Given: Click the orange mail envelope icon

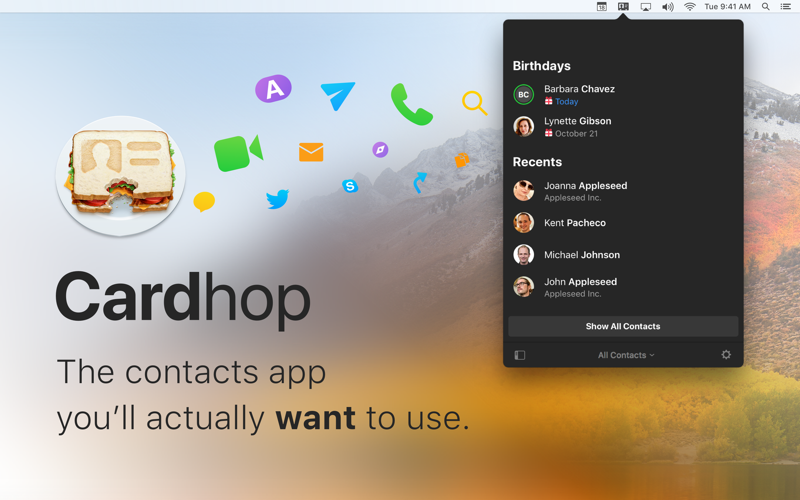Looking at the screenshot, I should pyautogui.click(x=311, y=152).
